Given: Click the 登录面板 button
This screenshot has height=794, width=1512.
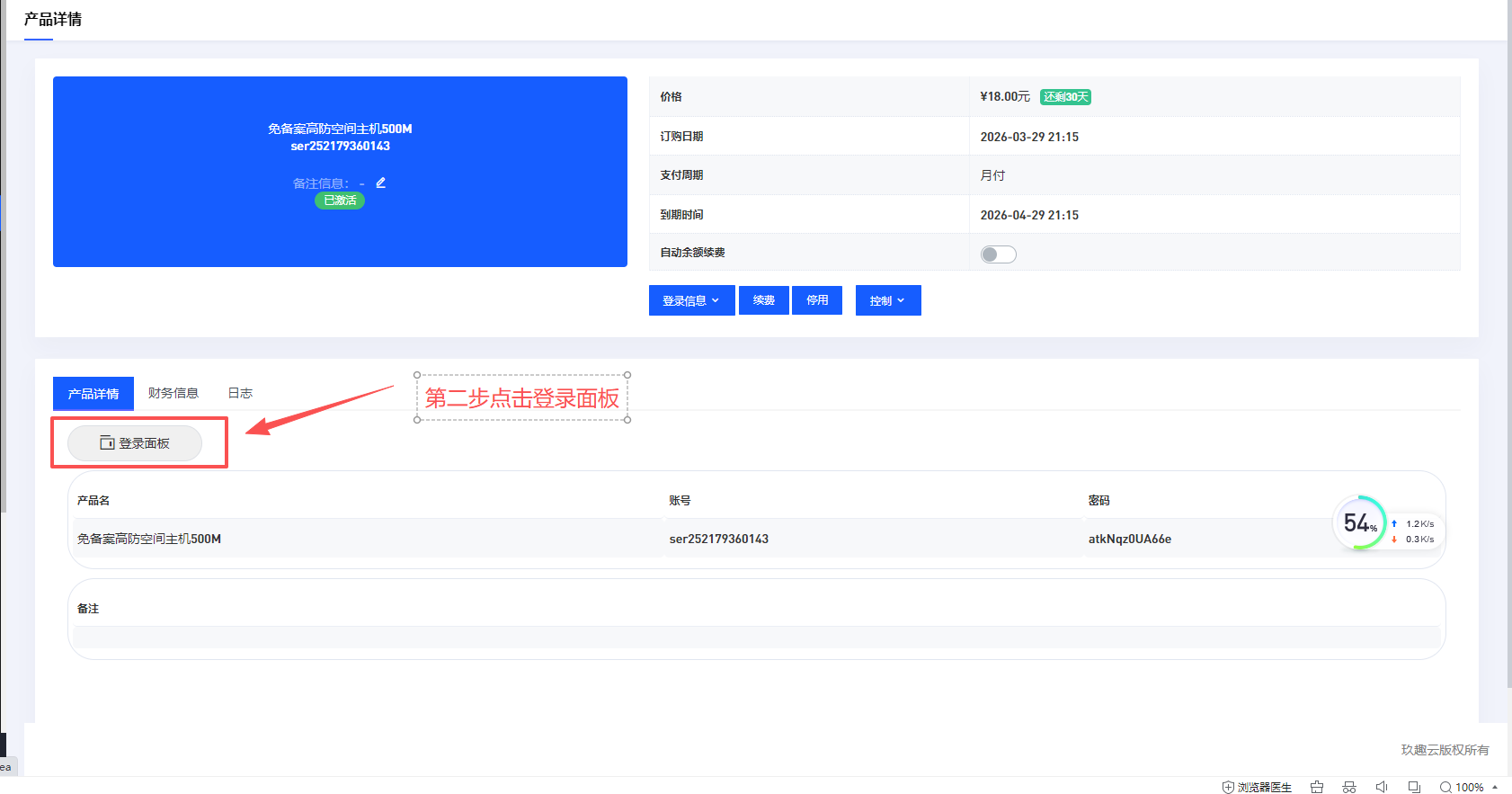Looking at the screenshot, I should [135, 443].
